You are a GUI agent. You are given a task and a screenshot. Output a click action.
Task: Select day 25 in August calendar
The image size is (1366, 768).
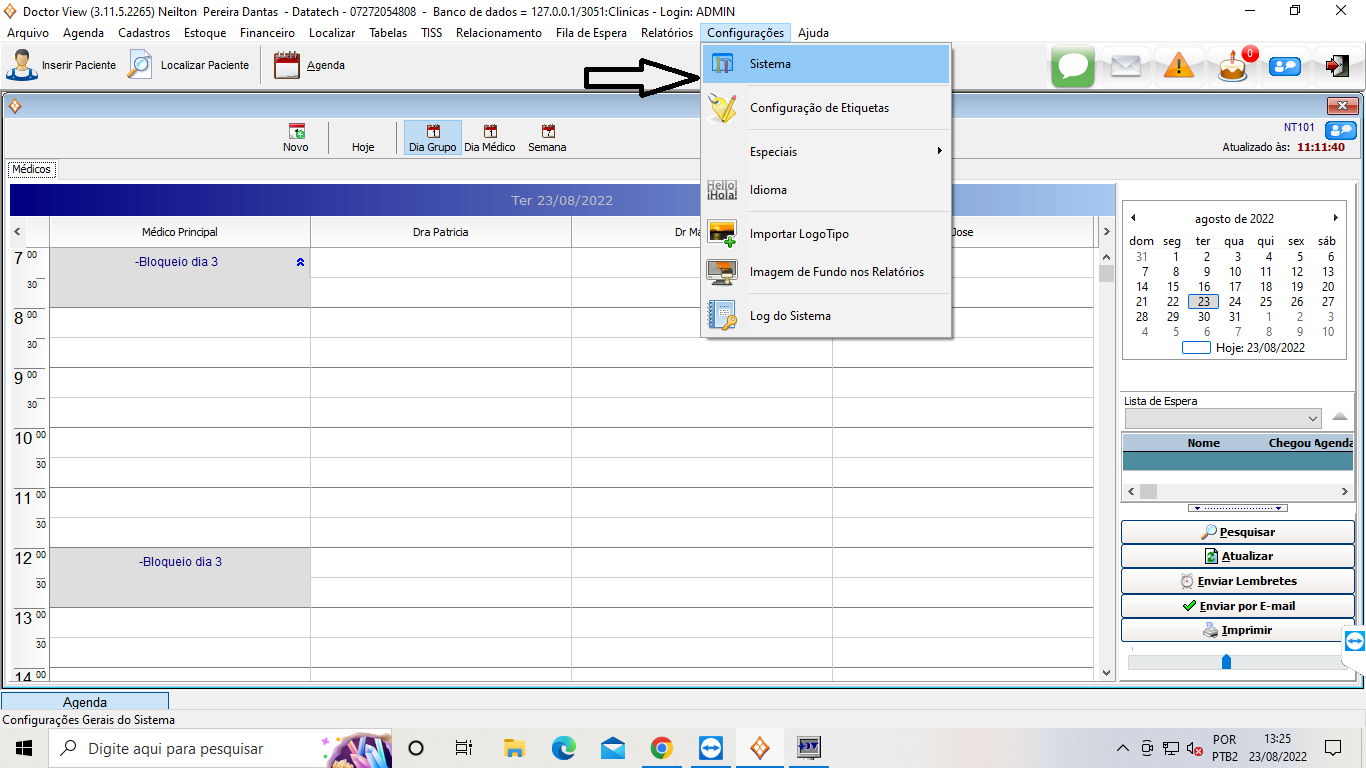click(x=1266, y=301)
